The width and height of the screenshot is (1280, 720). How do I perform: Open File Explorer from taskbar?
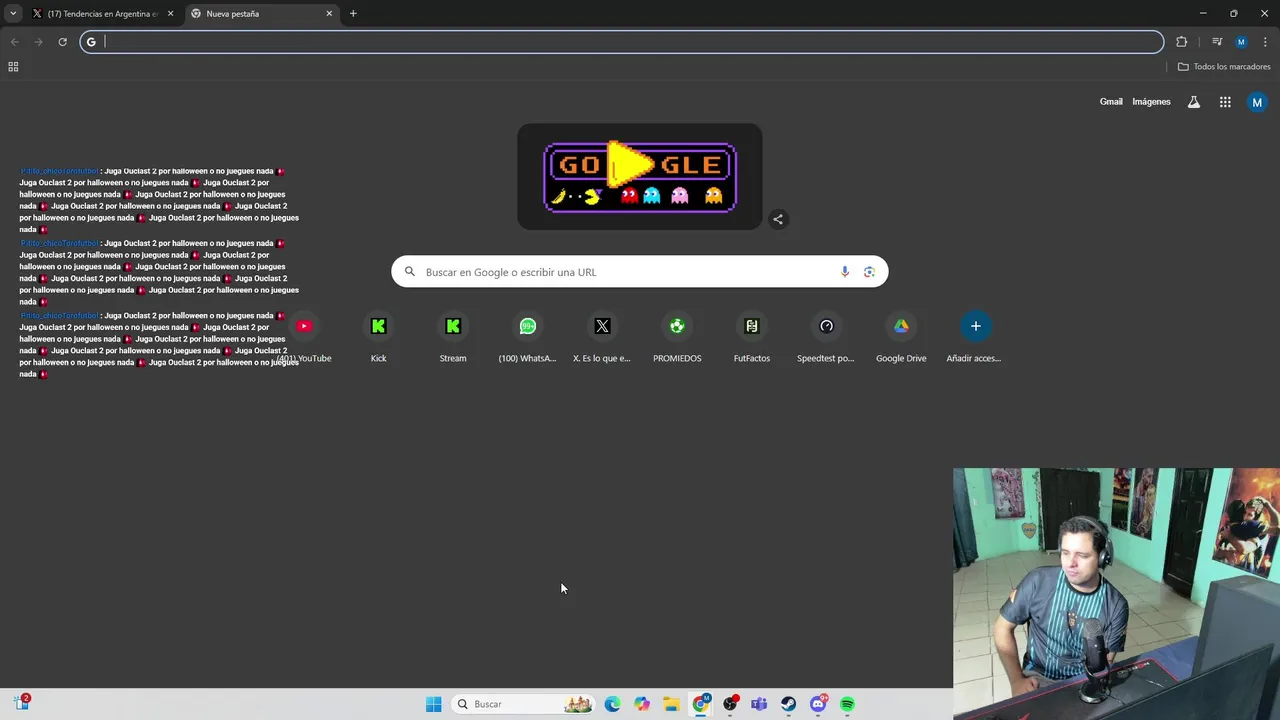(671, 704)
